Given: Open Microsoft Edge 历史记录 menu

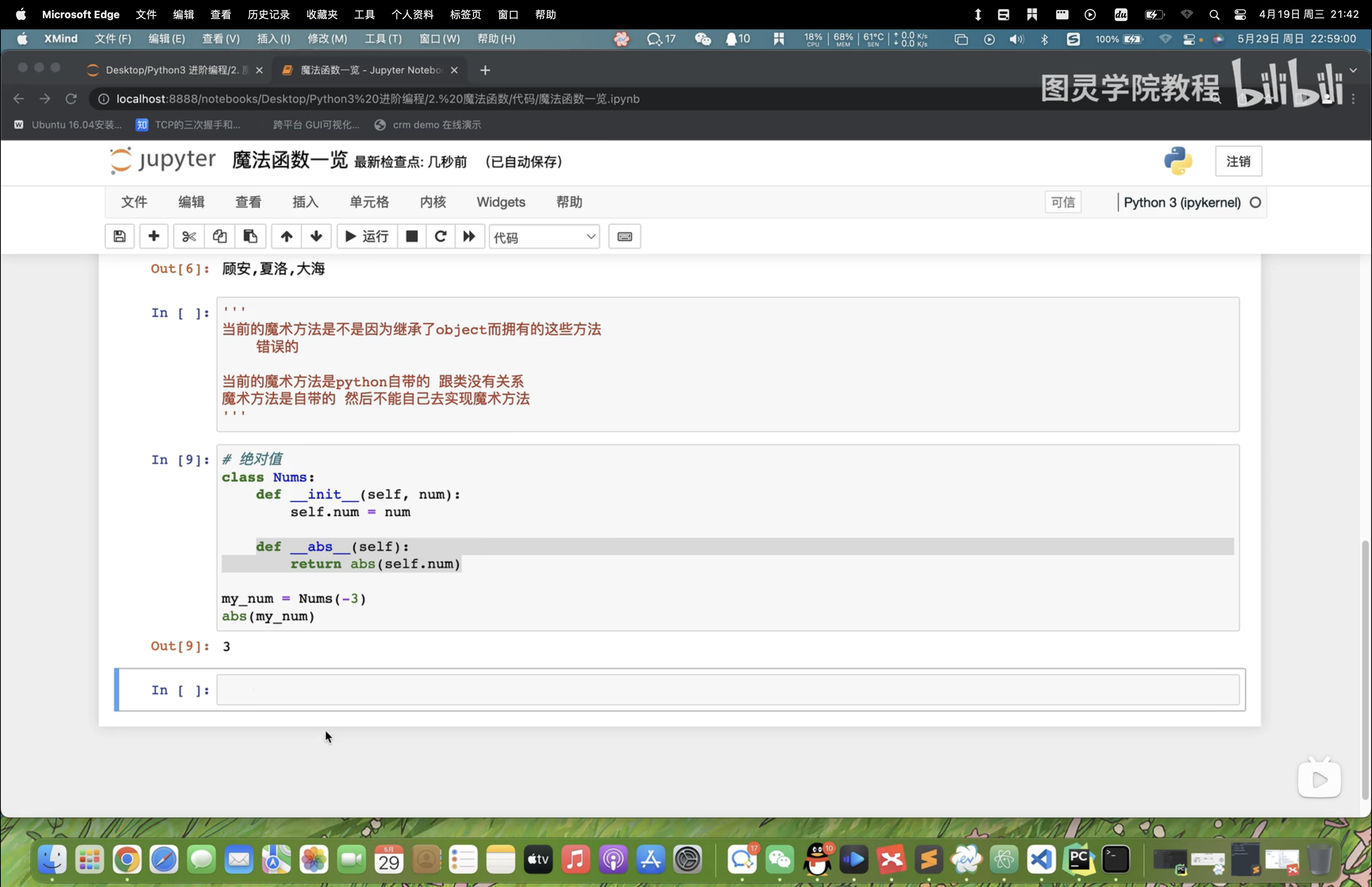Looking at the screenshot, I should pos(268,14).
